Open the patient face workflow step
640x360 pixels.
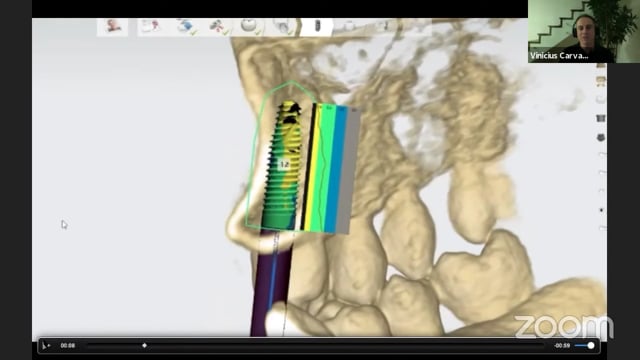112,27
